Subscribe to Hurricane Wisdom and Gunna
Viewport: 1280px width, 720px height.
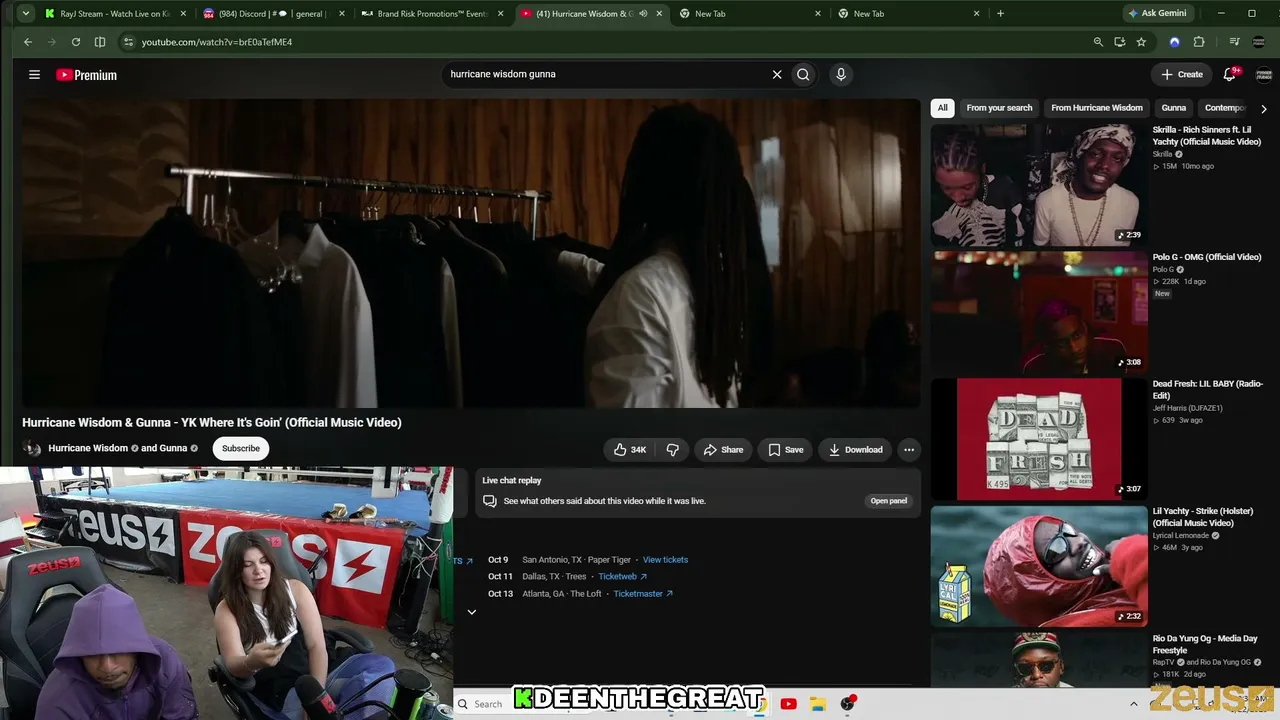tap(241, 448)
